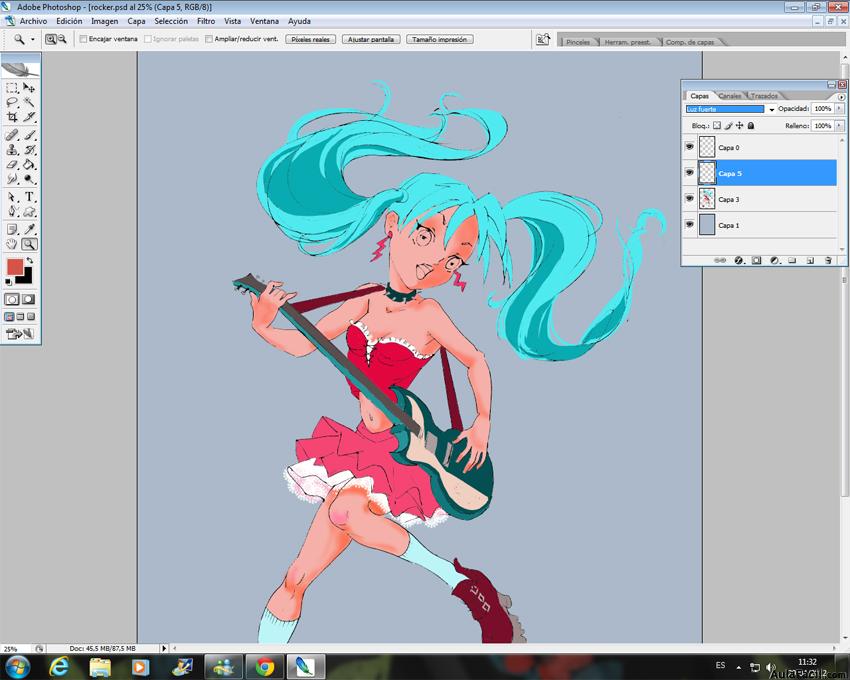Viewport: 850px width, 680px height.
Task: Toggle lock position icon
Action: tap(739, 125)
